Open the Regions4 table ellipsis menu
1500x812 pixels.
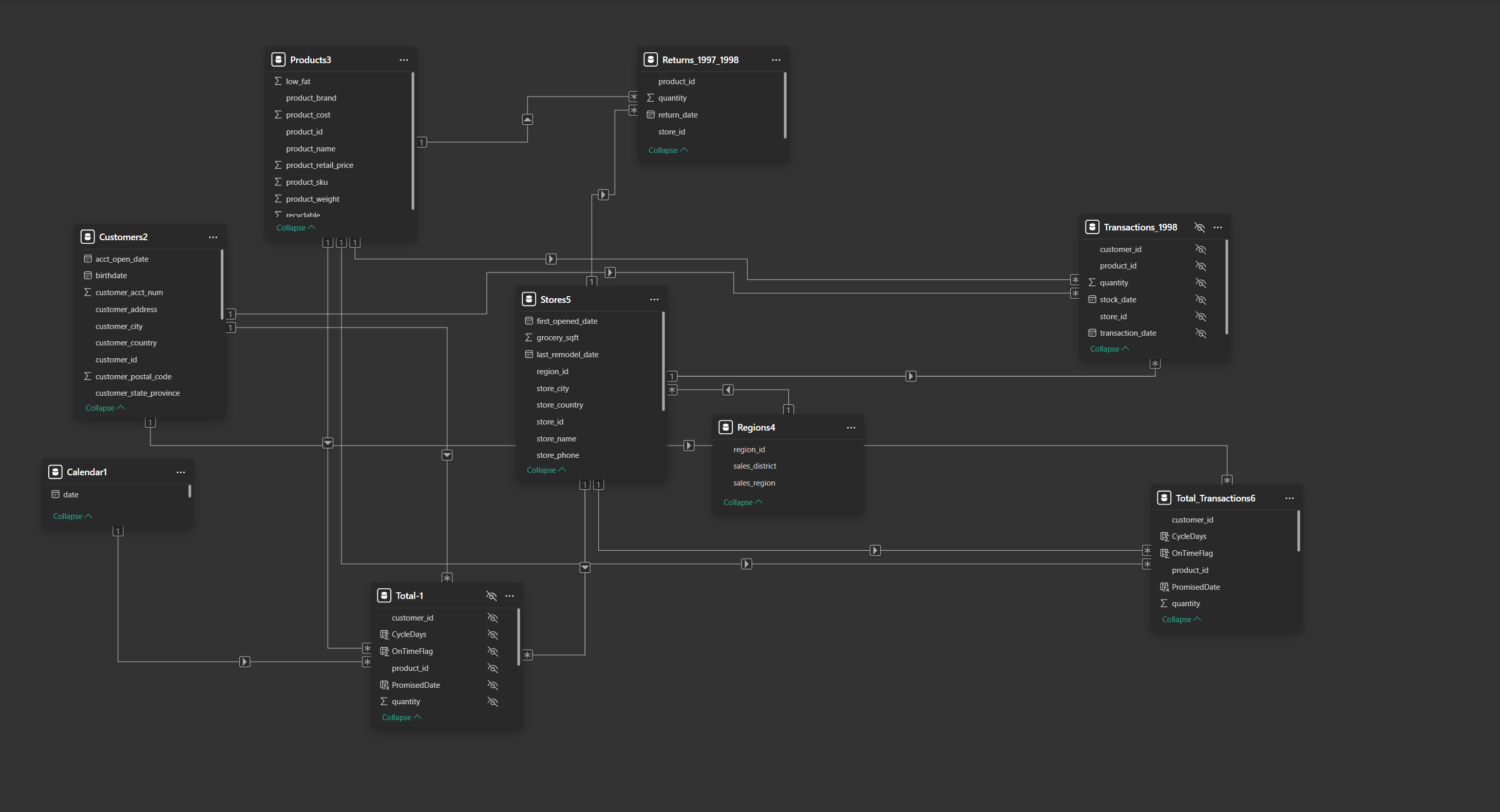[x=851, y=427]
